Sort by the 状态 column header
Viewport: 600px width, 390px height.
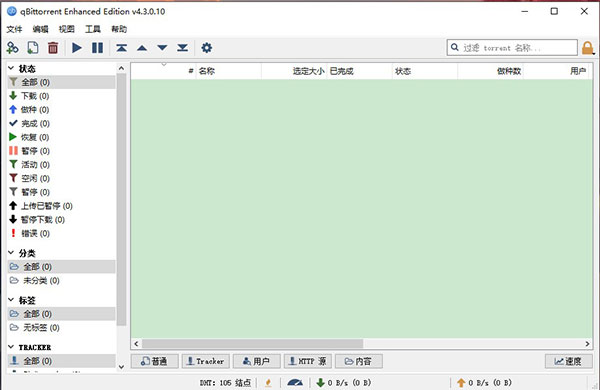(425, 71)
